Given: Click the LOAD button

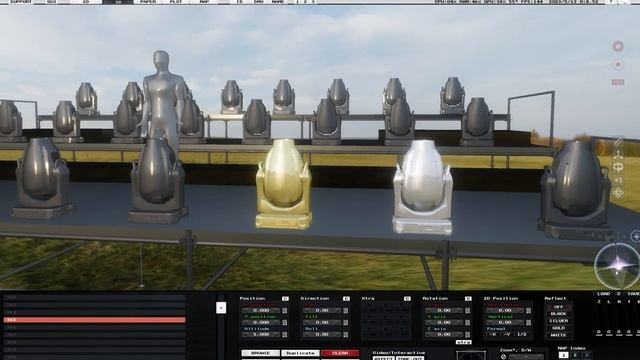Looking at the screenshot, I should coord(604,294).
